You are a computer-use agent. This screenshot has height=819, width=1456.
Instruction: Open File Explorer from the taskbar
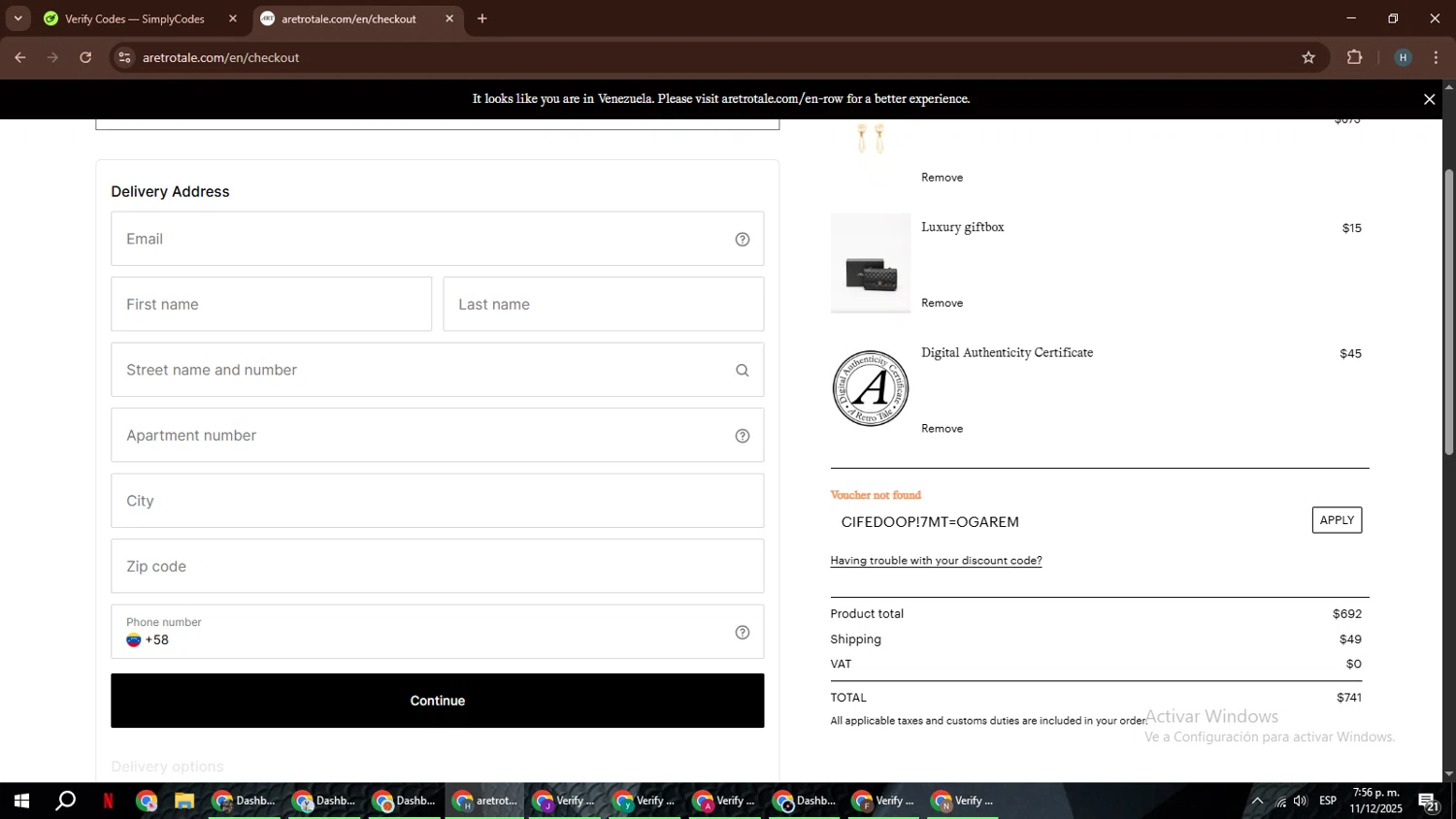pos(183,802)
